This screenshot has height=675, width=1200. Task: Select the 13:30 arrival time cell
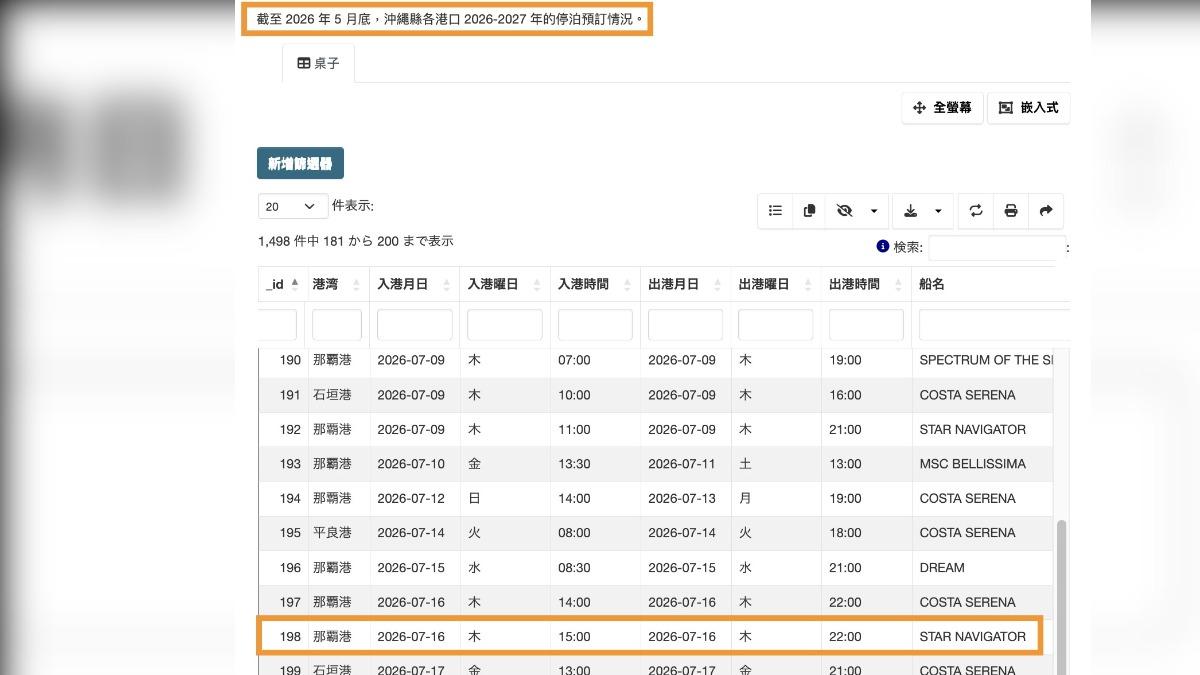coord(595,464)
